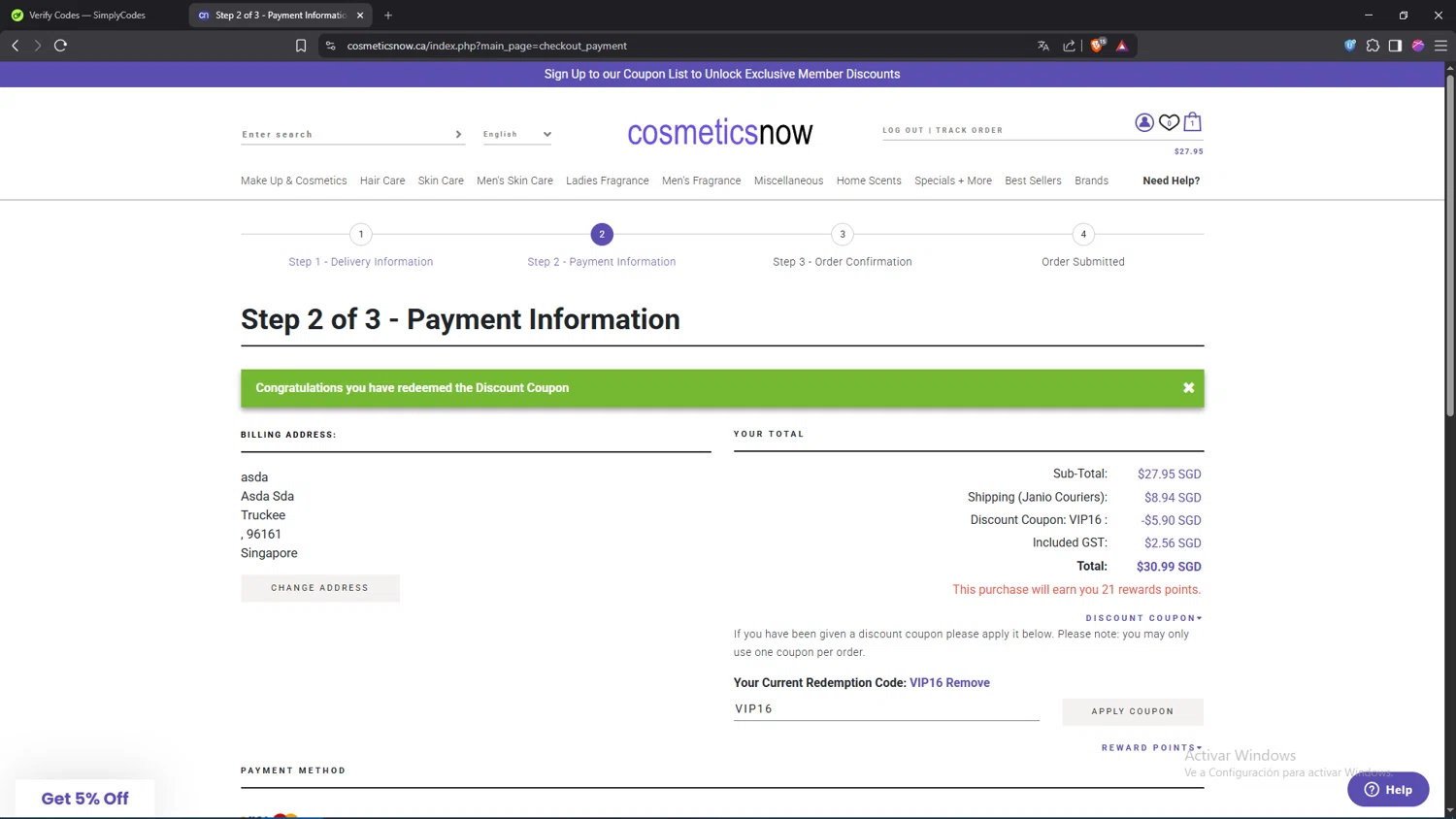Click Need Help? link

pyautogui.click(x=1171, y=180)
